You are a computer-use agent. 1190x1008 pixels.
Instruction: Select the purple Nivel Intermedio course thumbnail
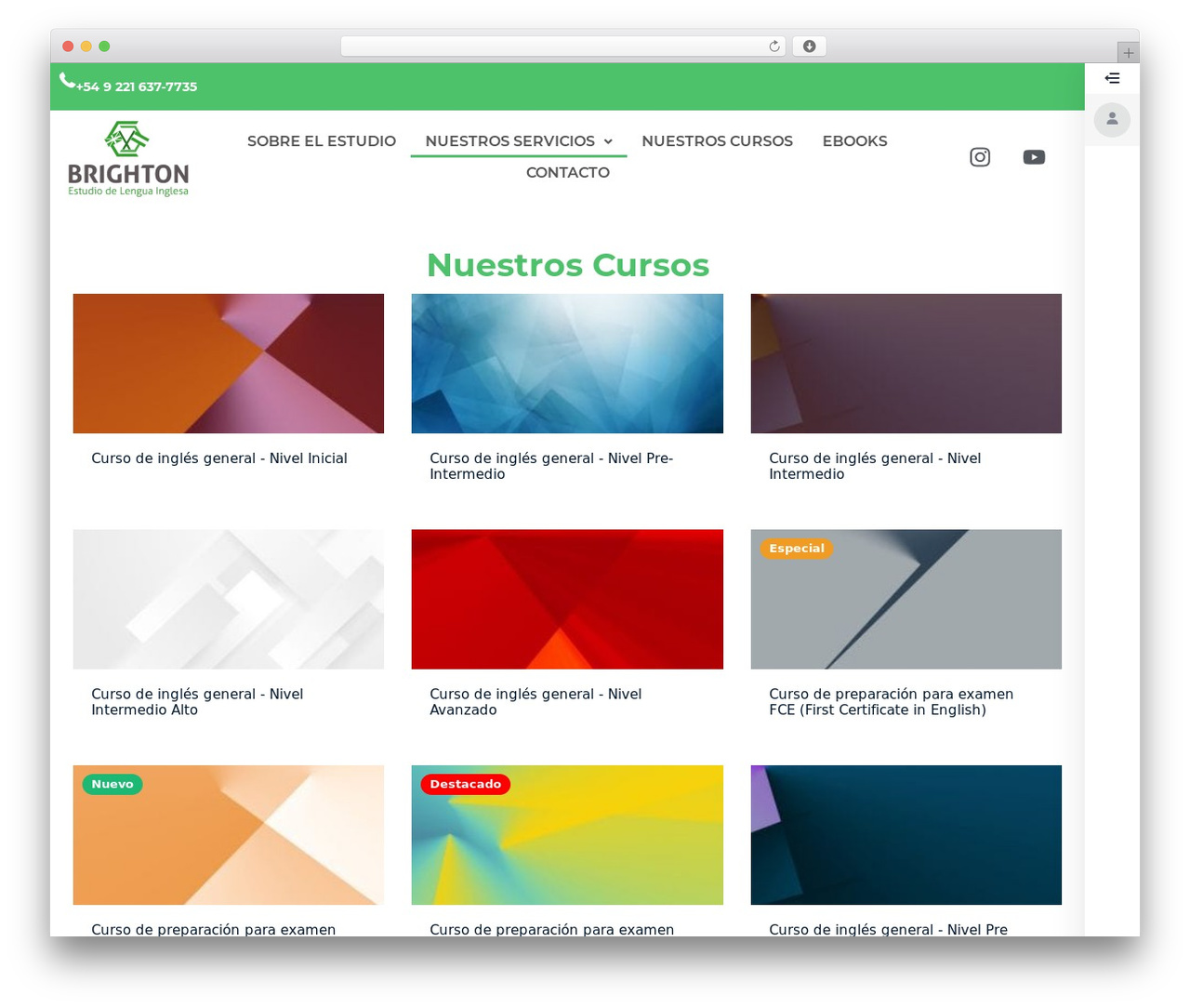(906, 364)
